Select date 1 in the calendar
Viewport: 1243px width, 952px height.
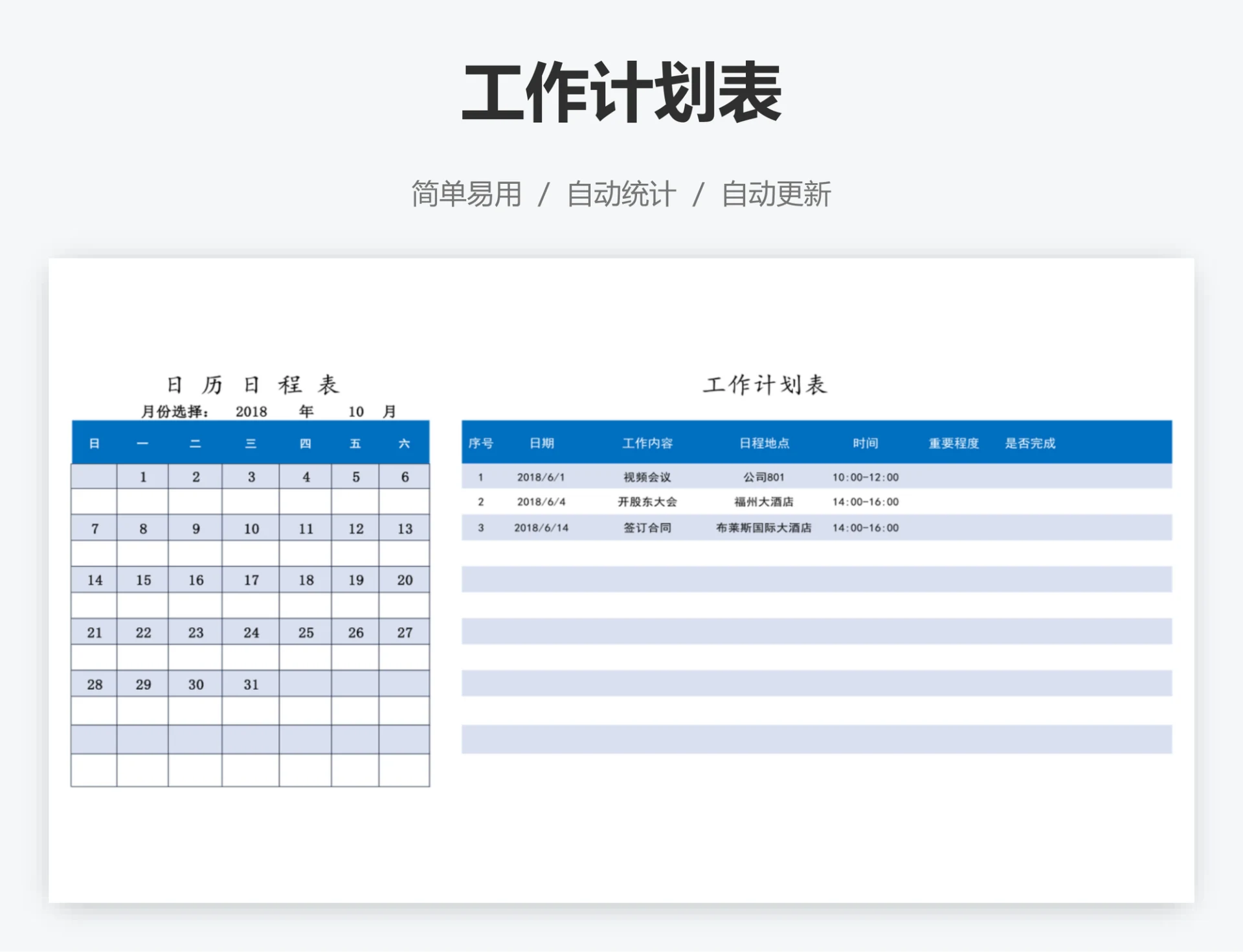point(143,476)
